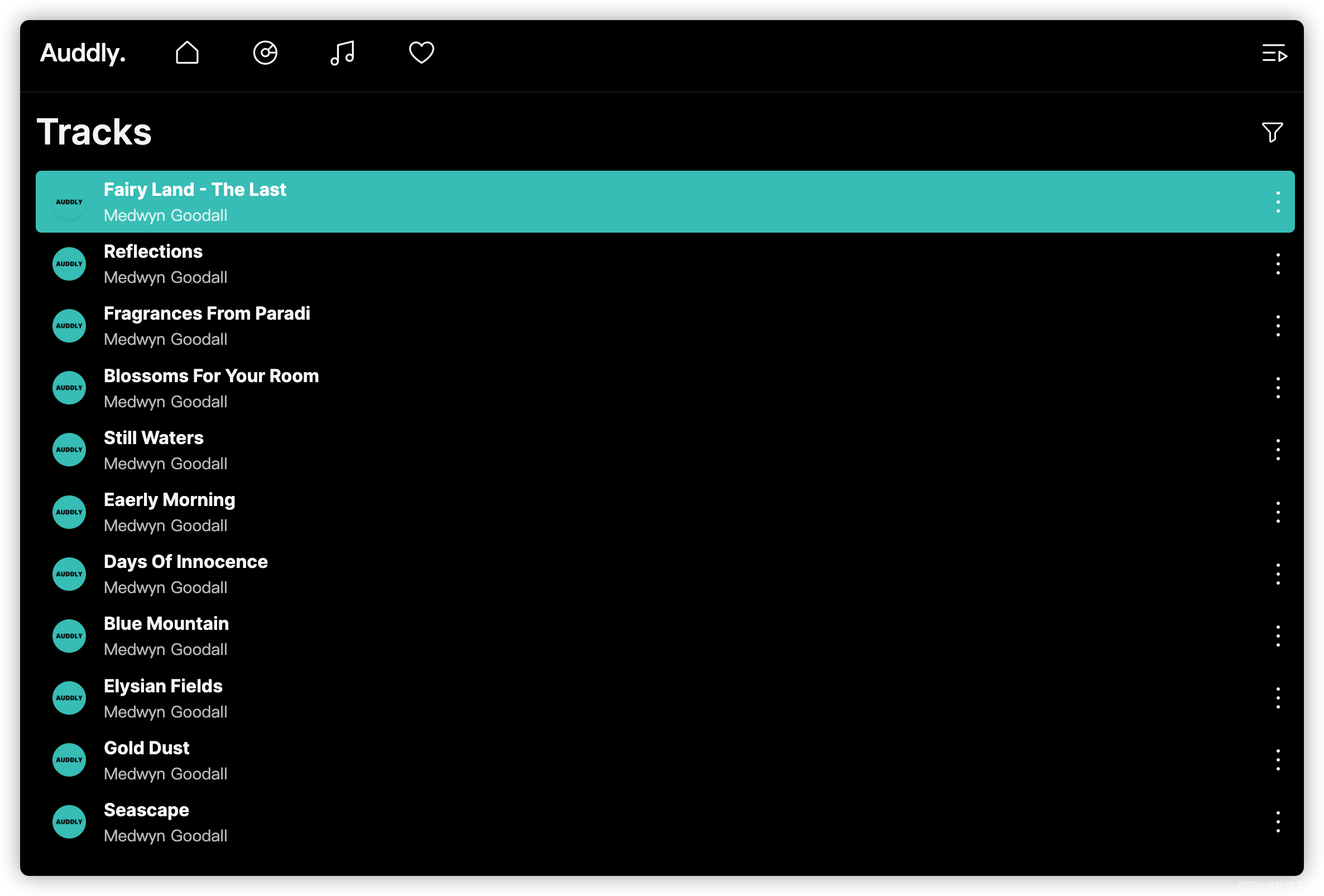Viewport: 1324px width, 896px height.
Task: Select the track title Fairy Land - The Last
Action: coord(195,190)
